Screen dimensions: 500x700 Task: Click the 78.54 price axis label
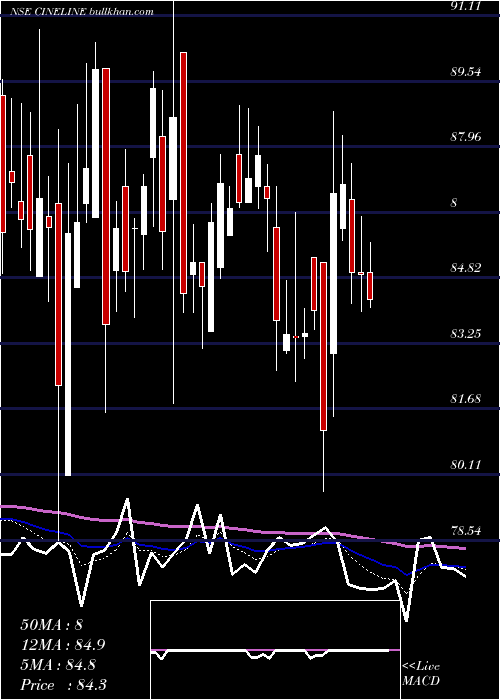[466, 531]
